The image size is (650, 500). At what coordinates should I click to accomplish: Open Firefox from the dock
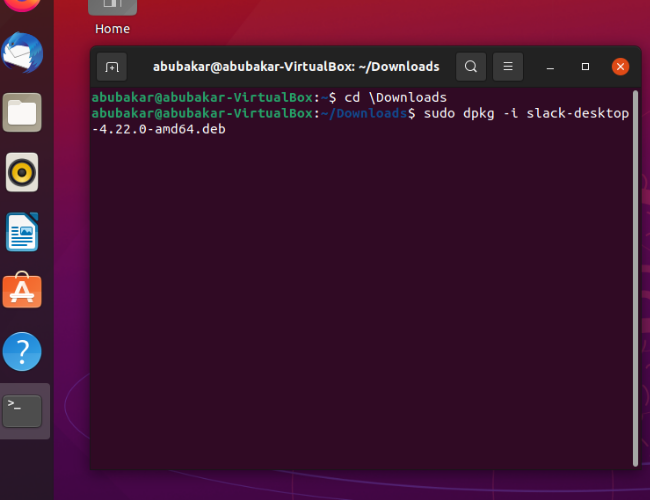23,4
